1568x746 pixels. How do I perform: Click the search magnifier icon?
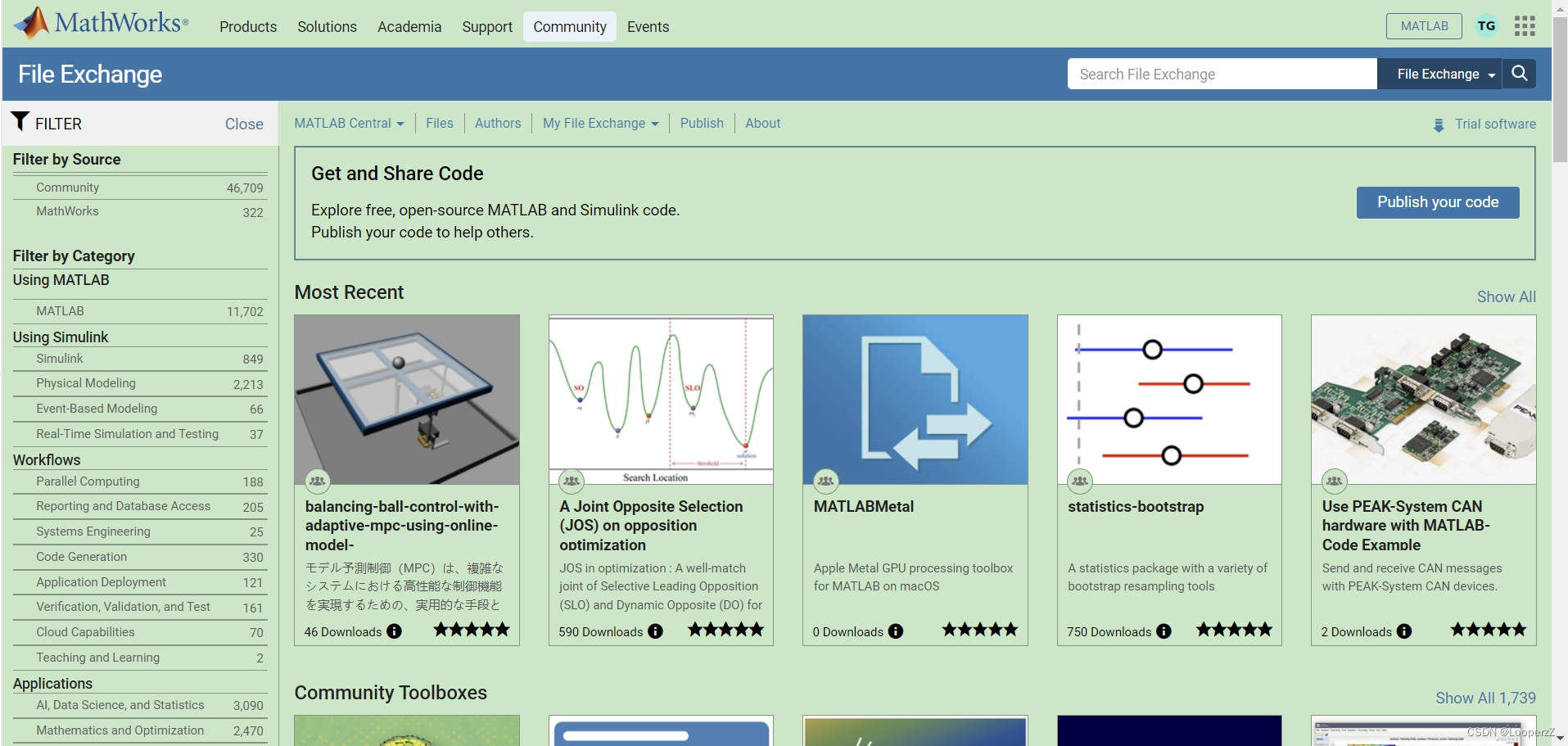point(1520,74)
